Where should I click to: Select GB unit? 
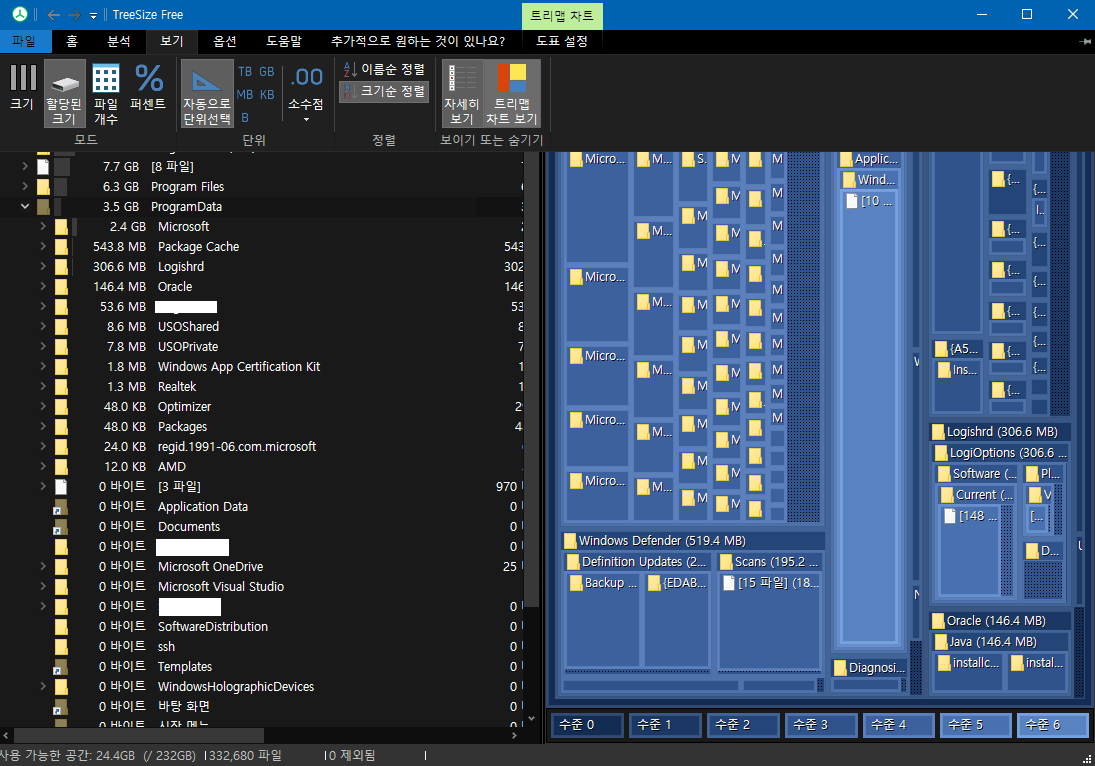point(267,72)
